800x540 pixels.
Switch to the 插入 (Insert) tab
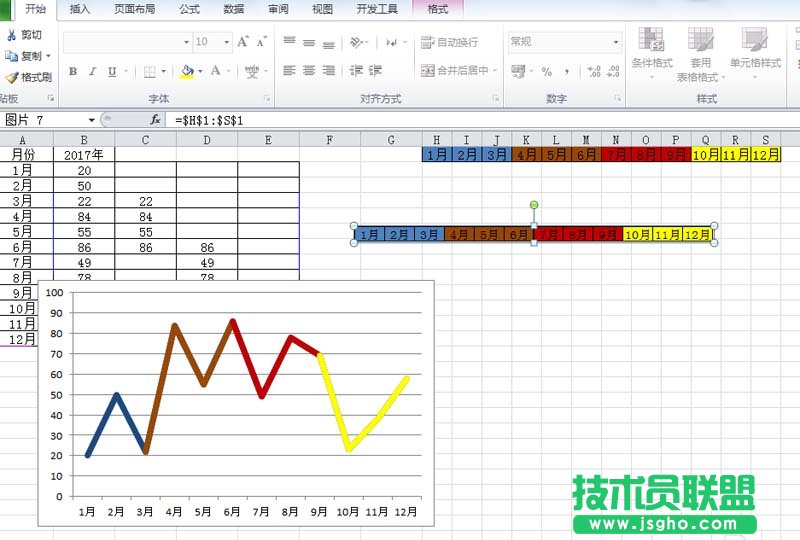coord(79,9)
